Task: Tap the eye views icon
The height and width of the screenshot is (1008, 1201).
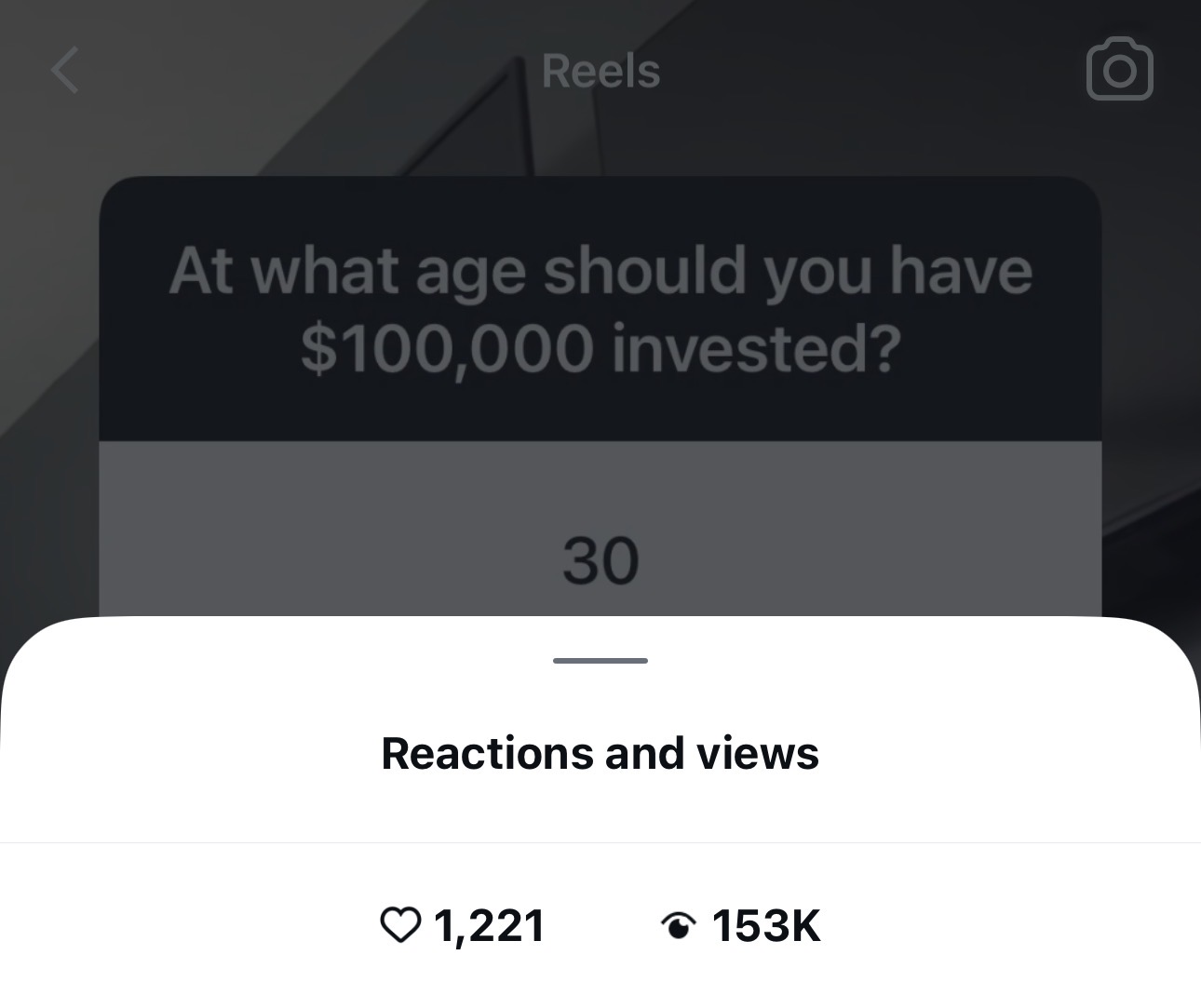Action: [x=678, y=926]
